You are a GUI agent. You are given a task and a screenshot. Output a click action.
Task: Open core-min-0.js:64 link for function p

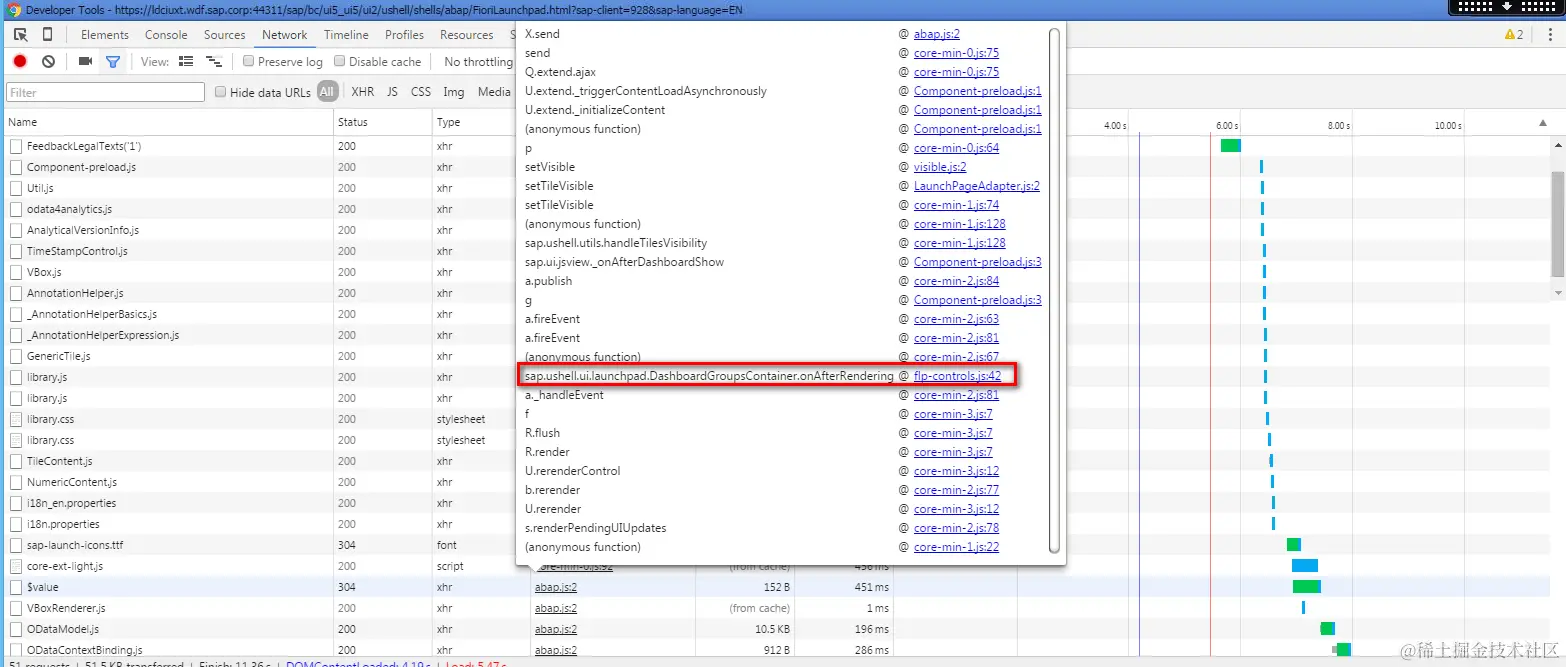[x=956, y=148]
